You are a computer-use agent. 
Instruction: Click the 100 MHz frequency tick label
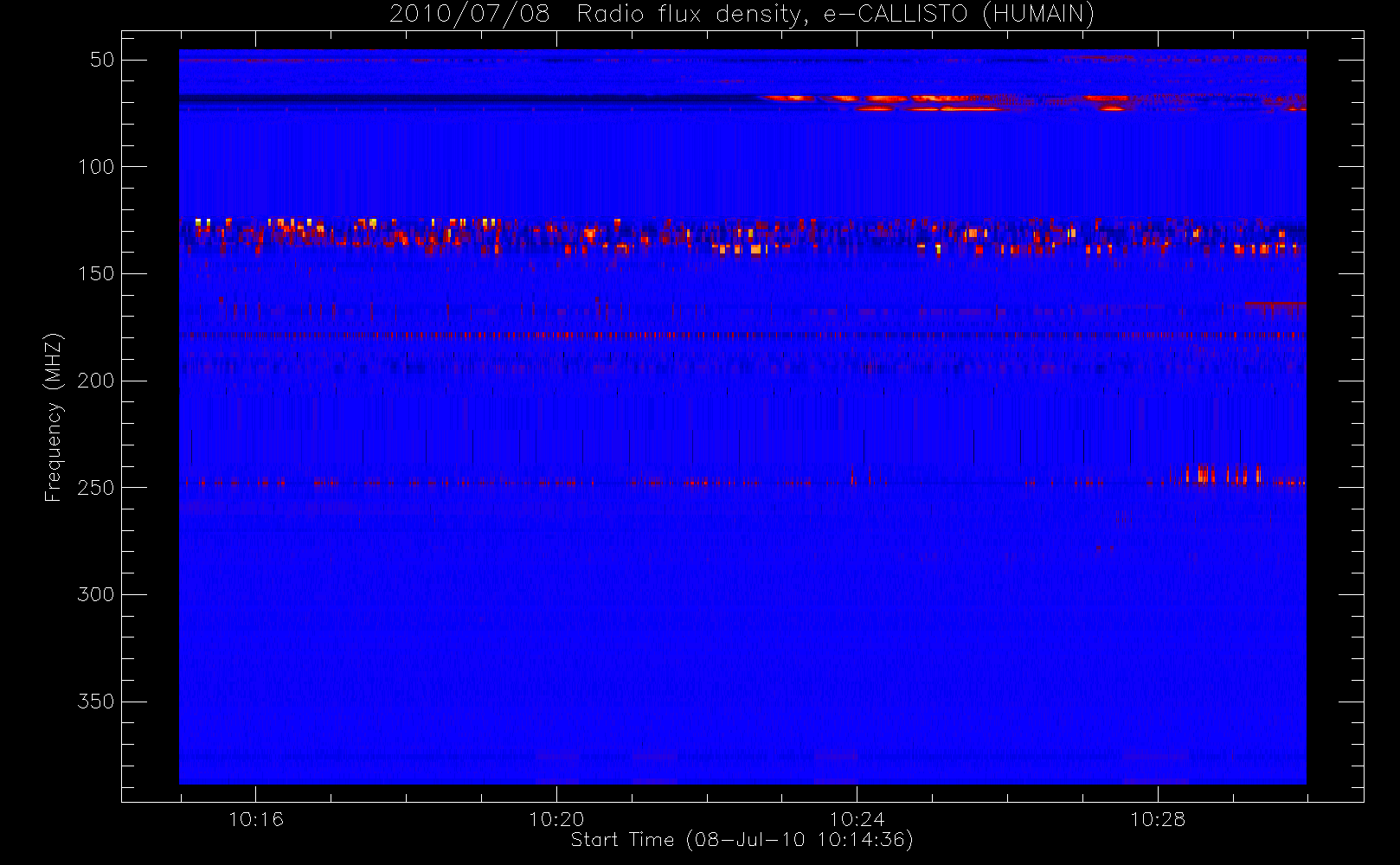point(96,167)
